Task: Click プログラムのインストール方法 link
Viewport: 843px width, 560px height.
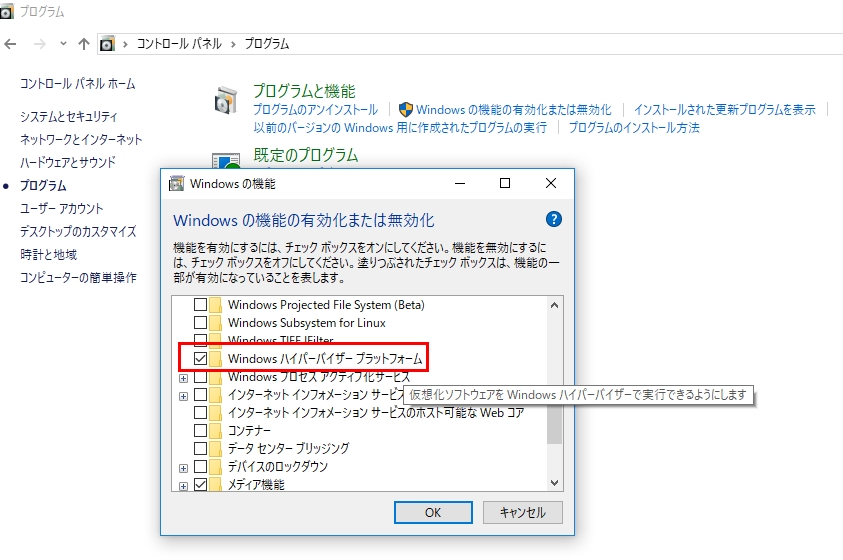Action: pyautogui.click(x=634, y=128)
